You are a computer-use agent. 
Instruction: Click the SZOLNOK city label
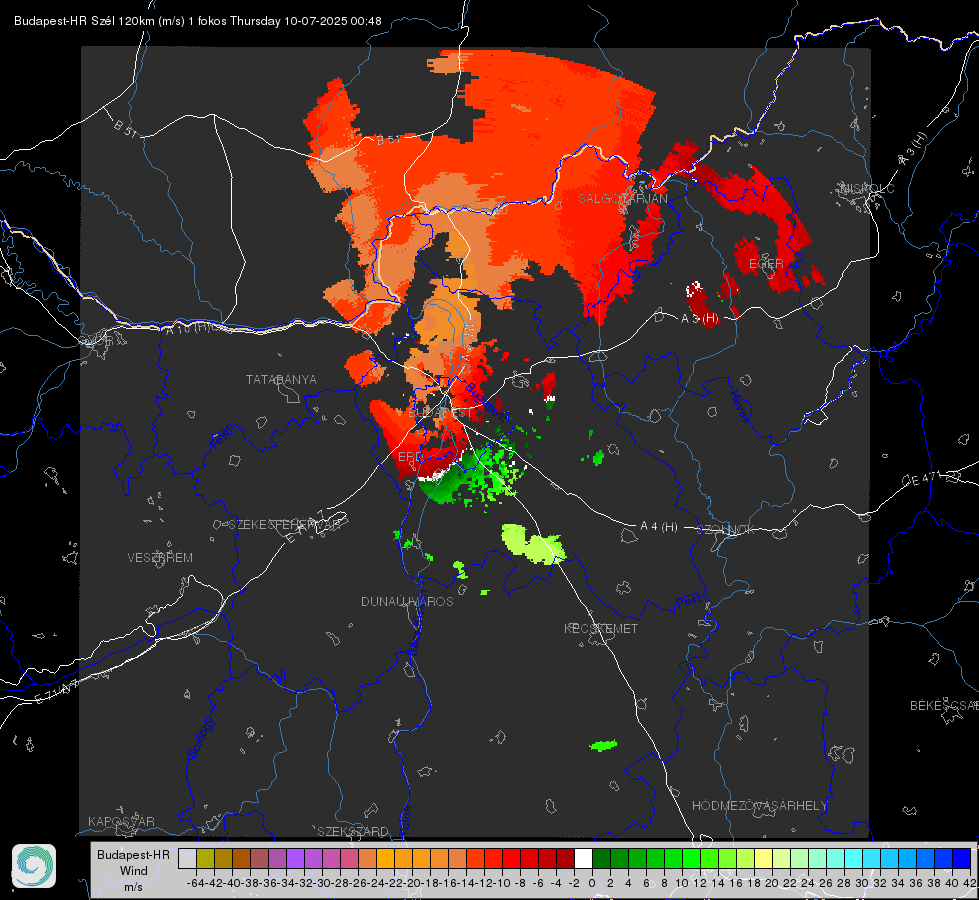click(x=728, y=530)
